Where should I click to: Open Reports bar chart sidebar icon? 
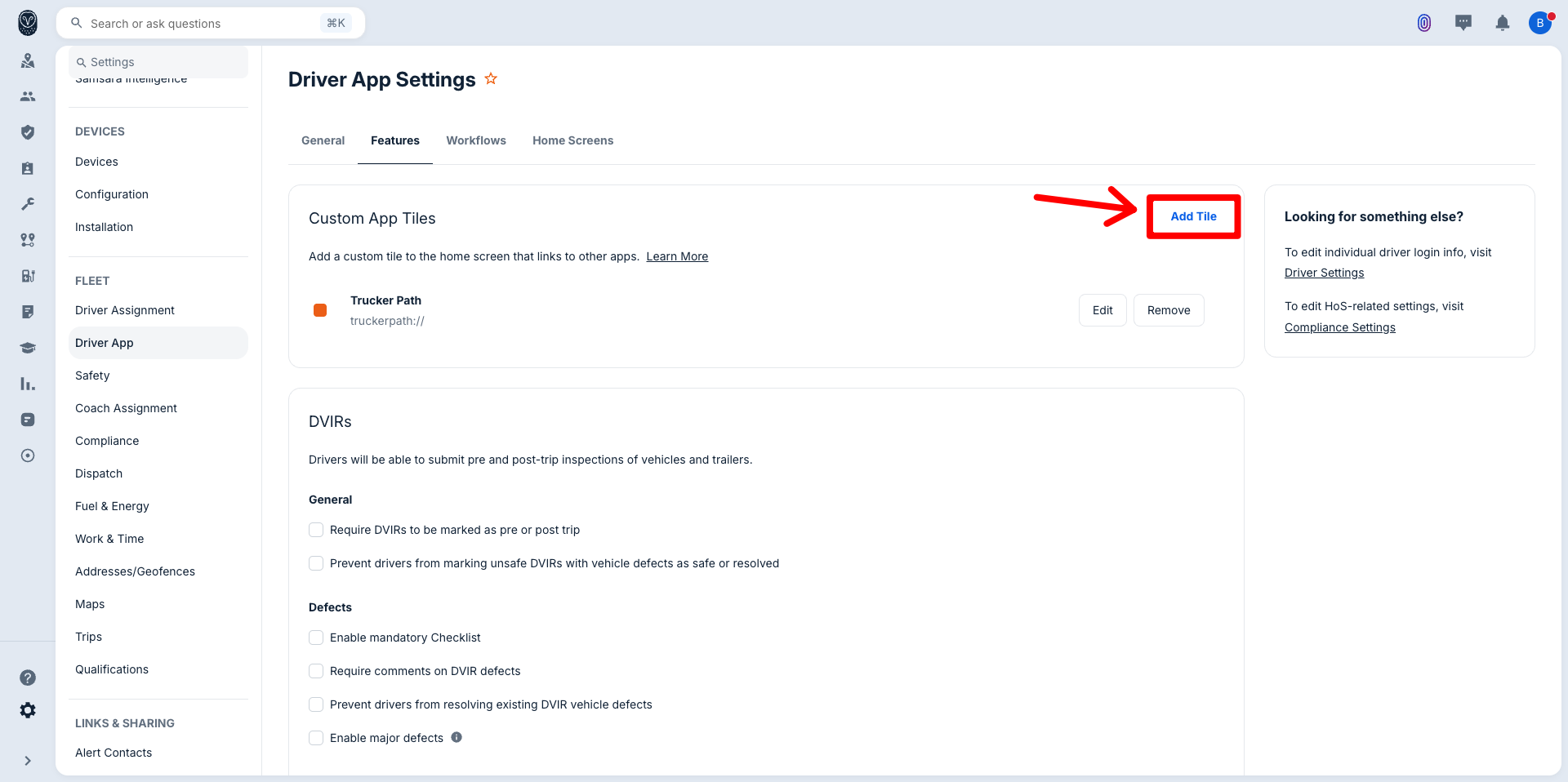28,384
